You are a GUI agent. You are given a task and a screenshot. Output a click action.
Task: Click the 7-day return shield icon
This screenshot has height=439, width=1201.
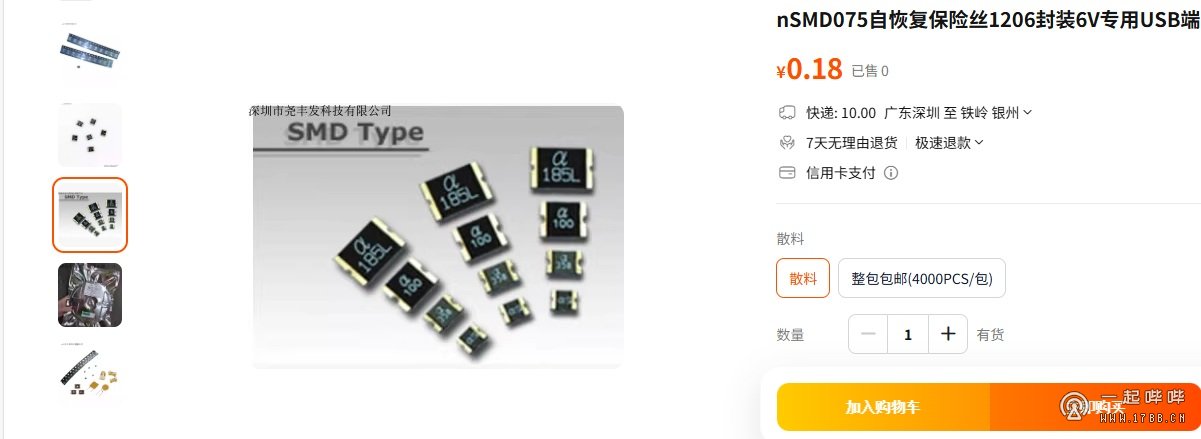click(x=787, y=143)
